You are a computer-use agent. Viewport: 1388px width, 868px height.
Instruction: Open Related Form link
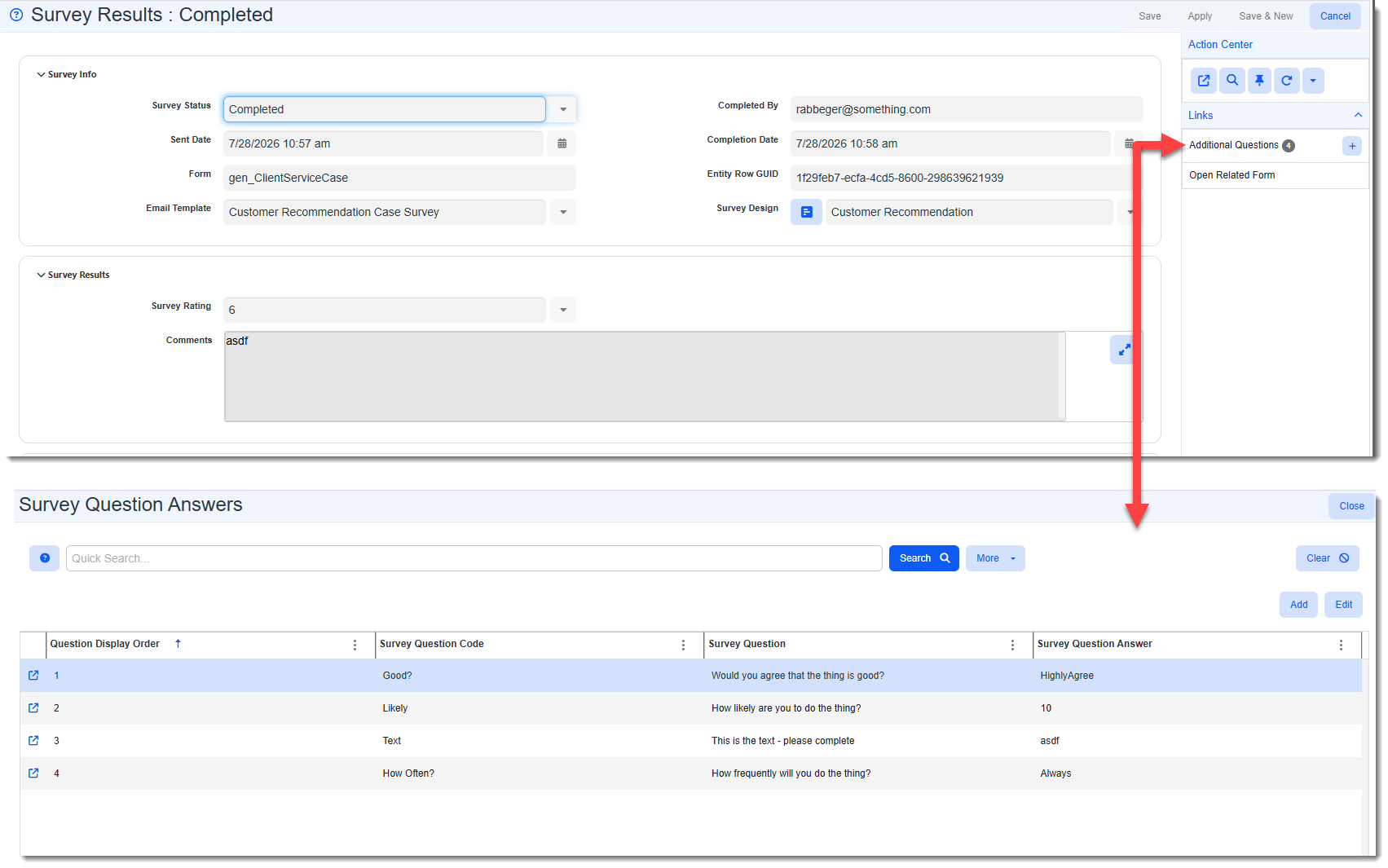1232,175
